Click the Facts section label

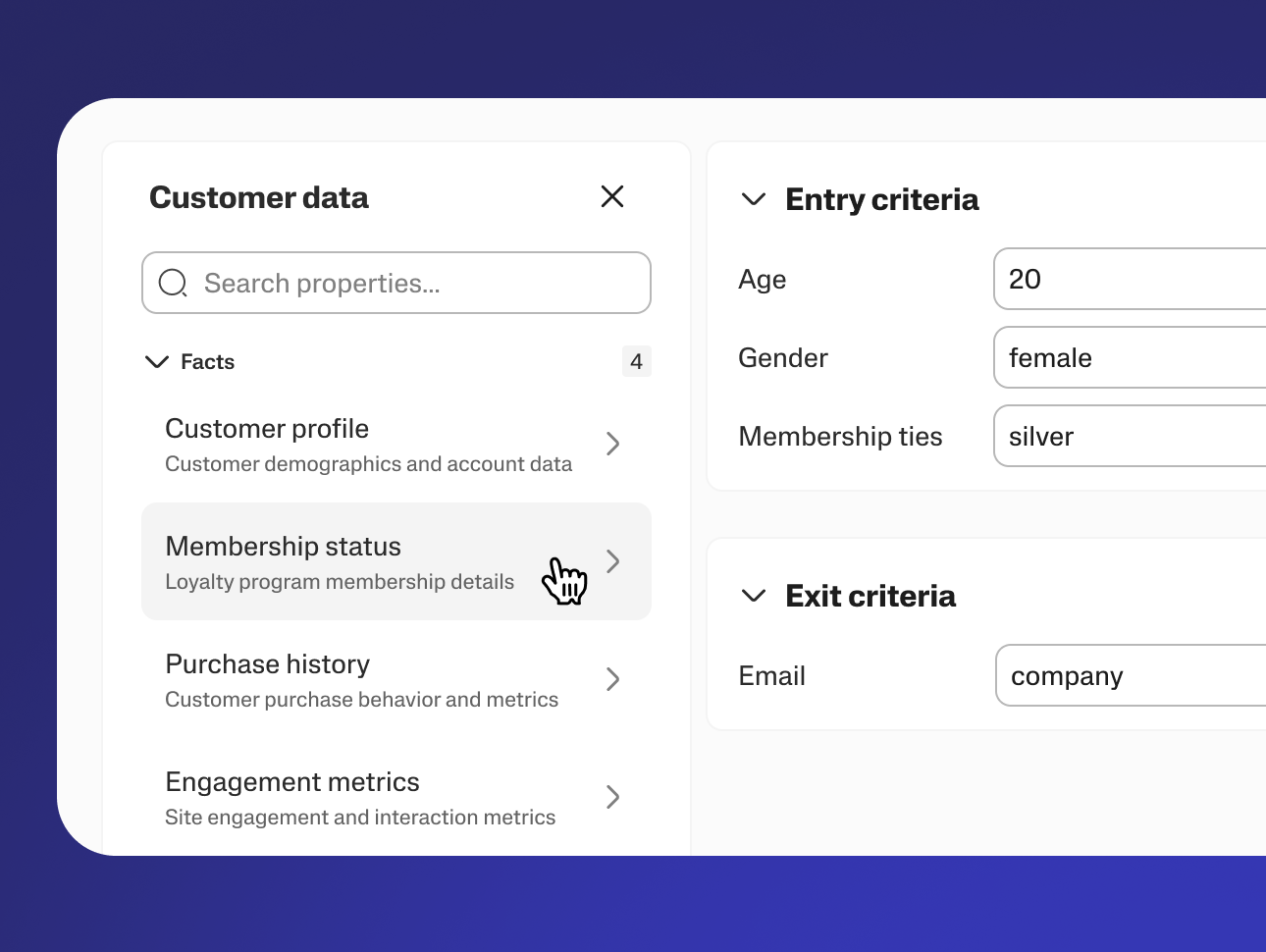207,362
